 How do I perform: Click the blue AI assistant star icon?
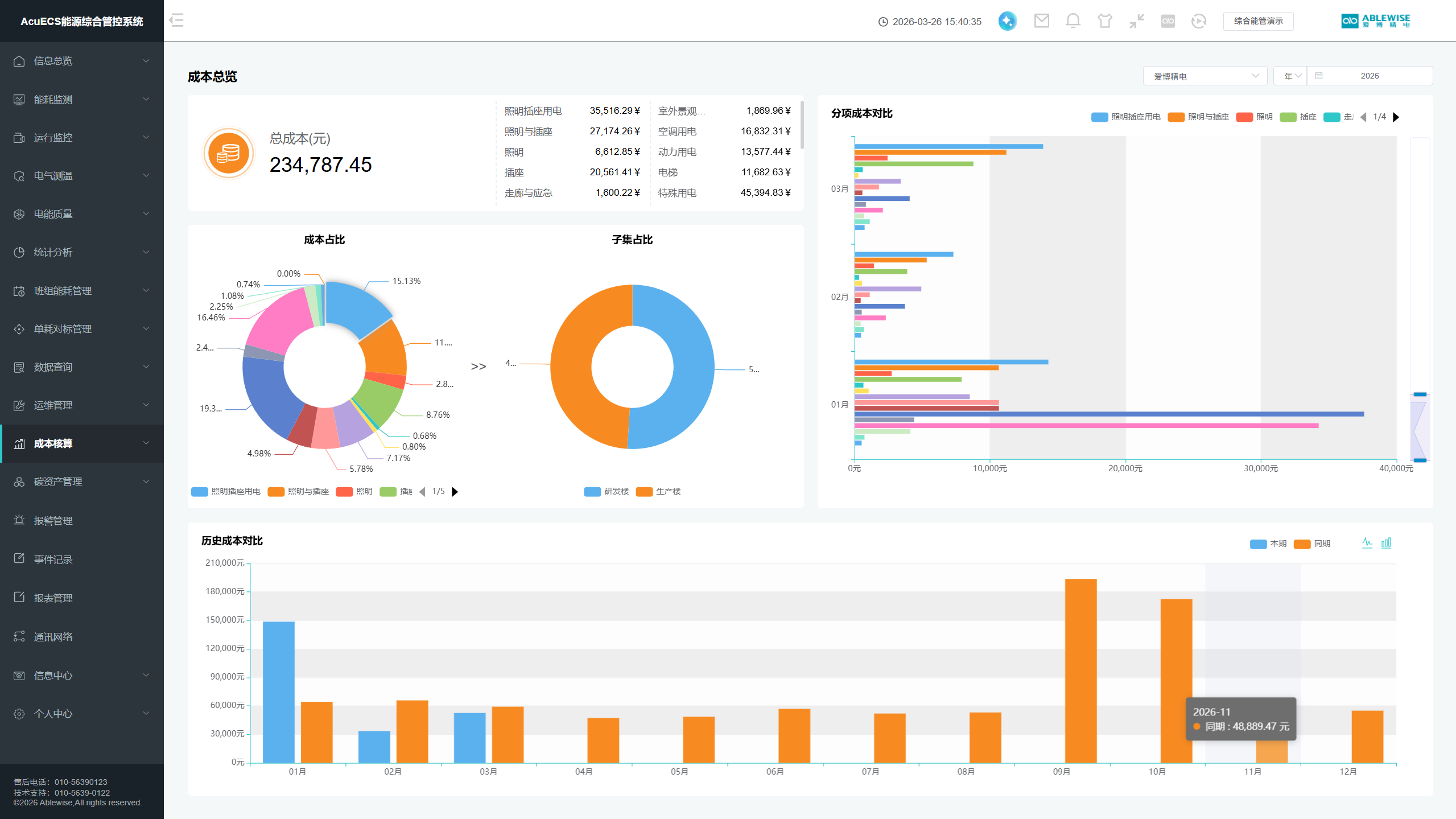pos(1007,21)
